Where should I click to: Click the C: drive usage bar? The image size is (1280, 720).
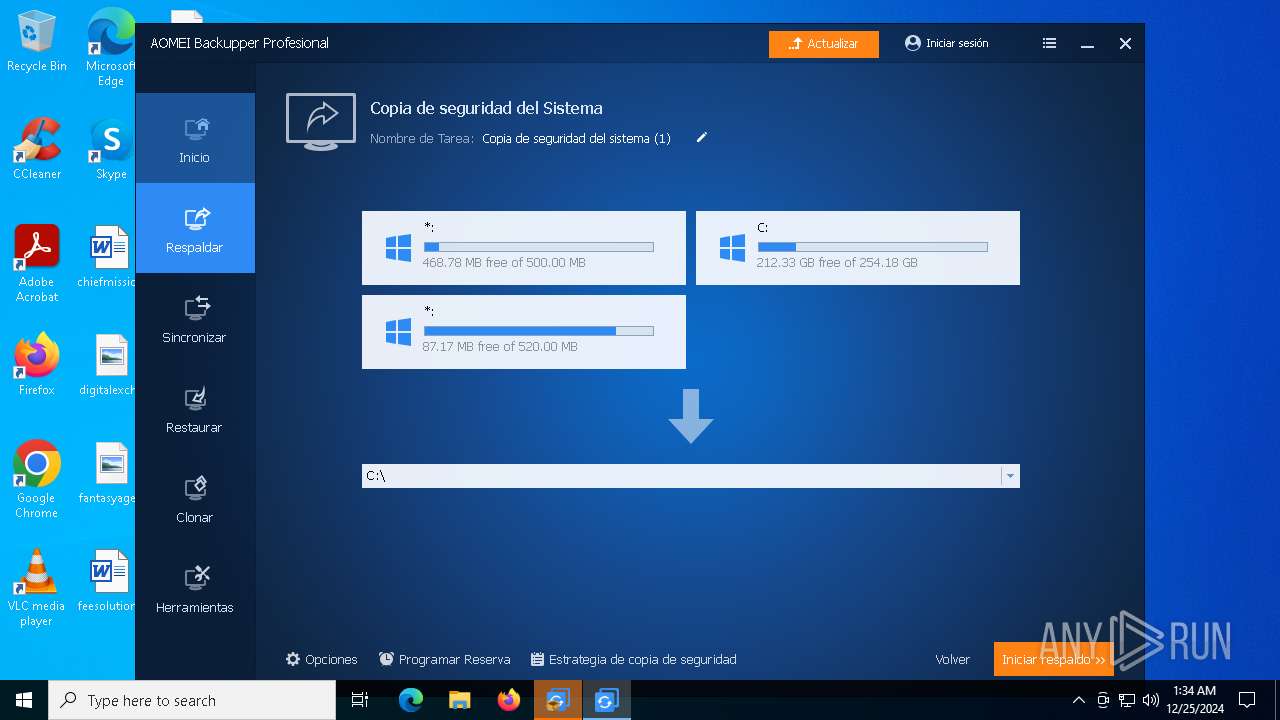click(x=873, y=247)
